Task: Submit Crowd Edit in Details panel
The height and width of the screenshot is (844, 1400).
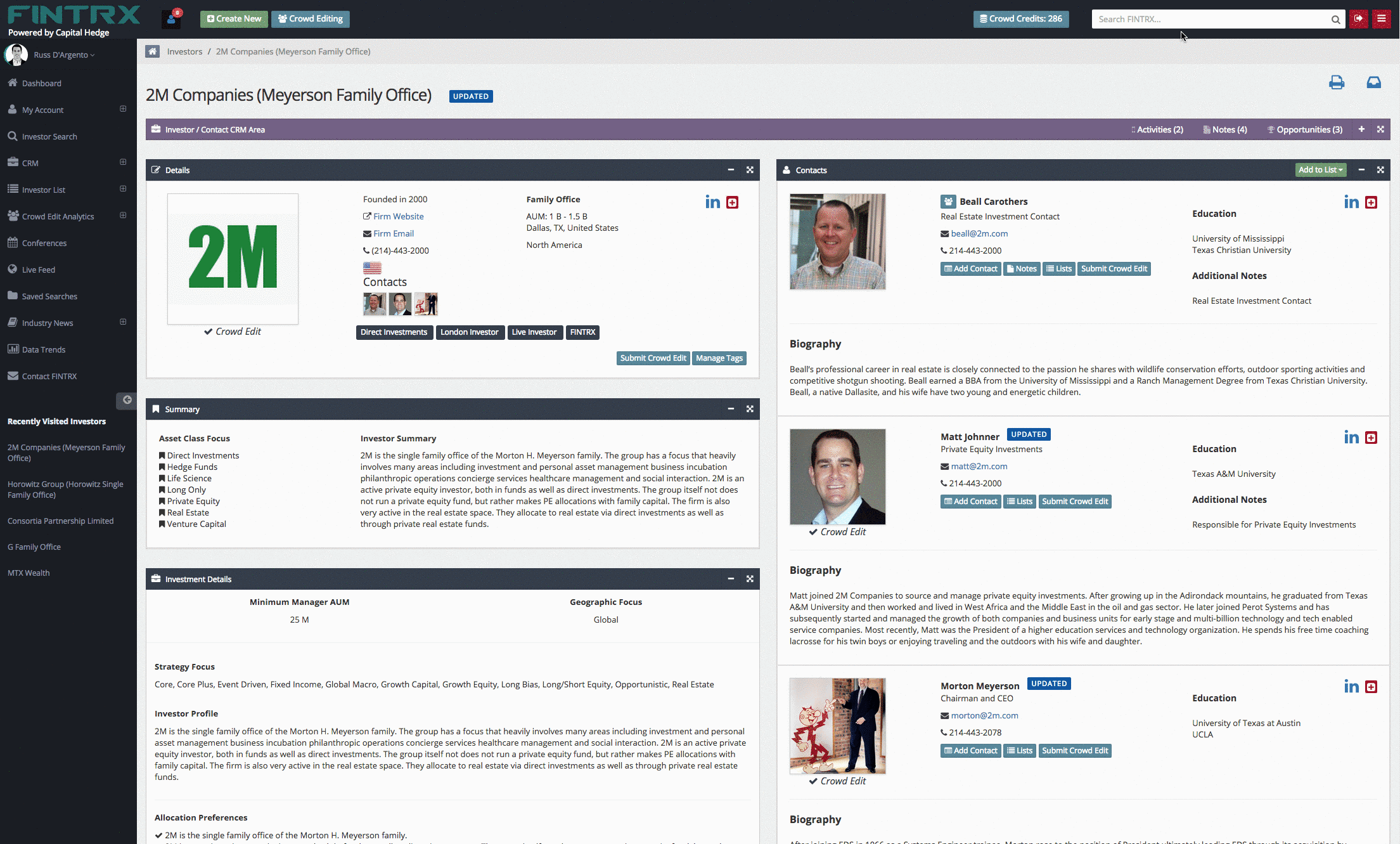Action: [x=653, y=358]
